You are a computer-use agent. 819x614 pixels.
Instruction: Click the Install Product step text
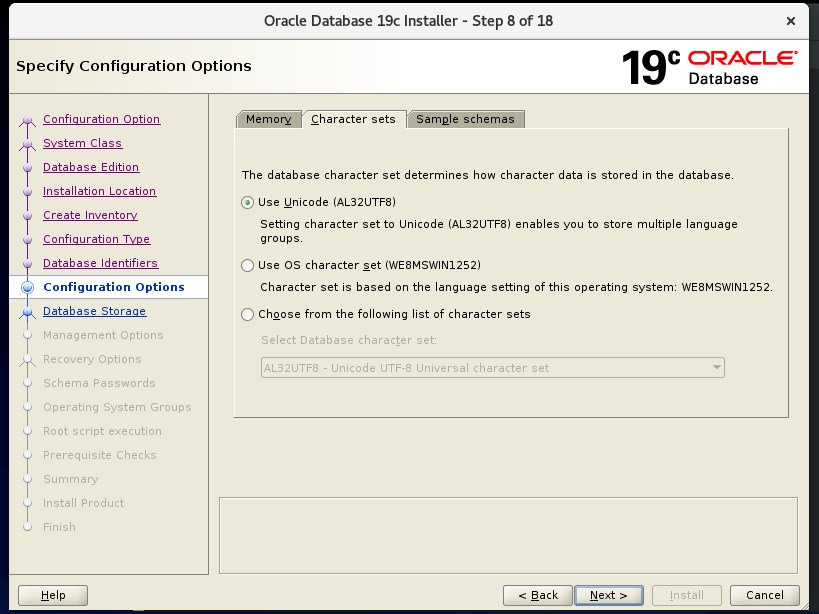point(84,503)
